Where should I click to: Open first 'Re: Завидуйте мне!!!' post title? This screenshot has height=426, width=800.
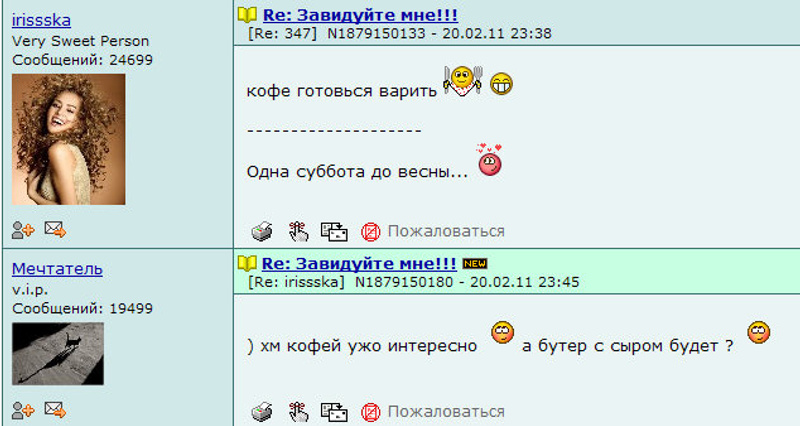click(360, 15)
